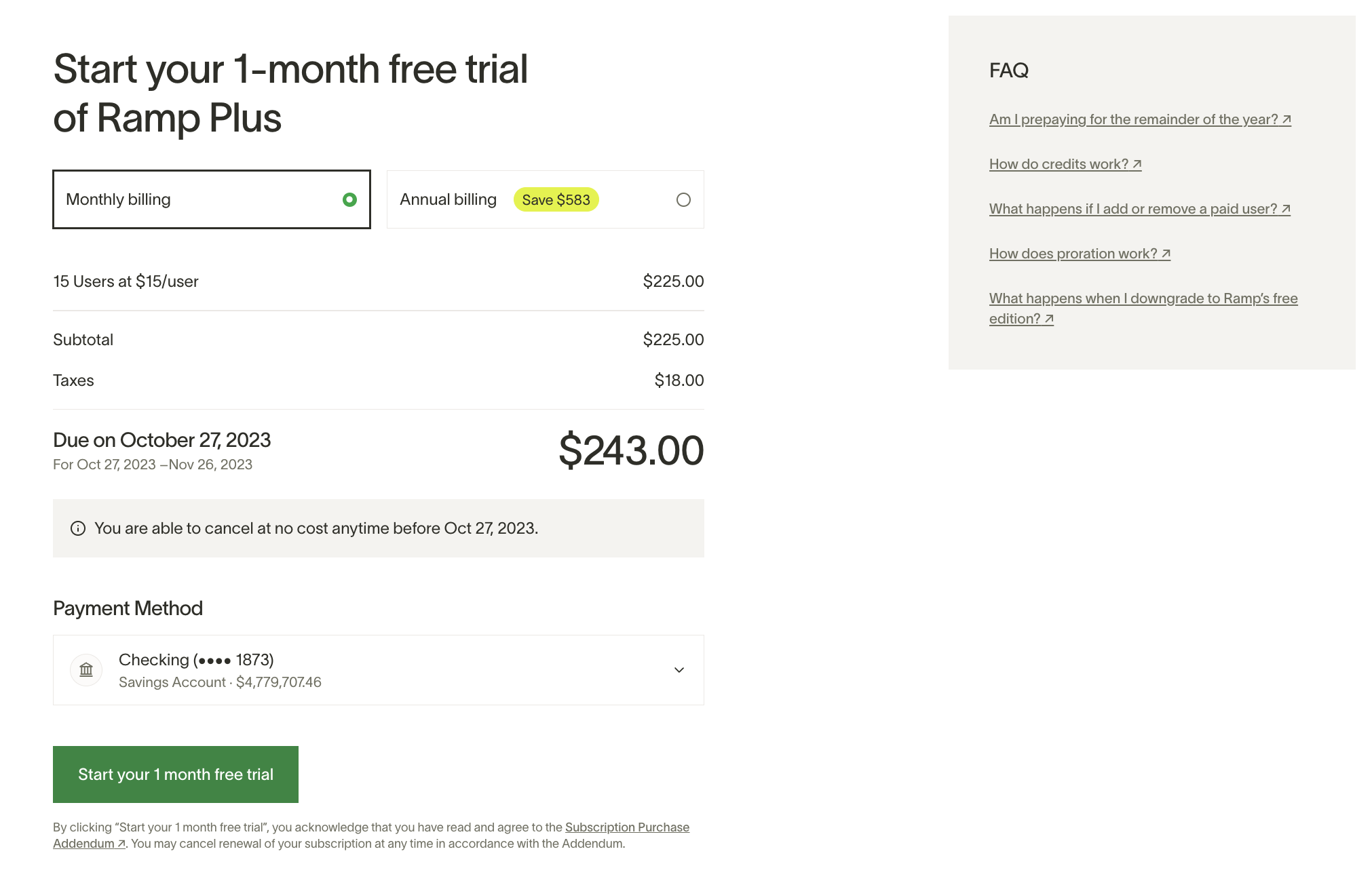This screenshot has width=1372, height=883.
Task: Click the Savings Account balance line
Action: [220, 682]
